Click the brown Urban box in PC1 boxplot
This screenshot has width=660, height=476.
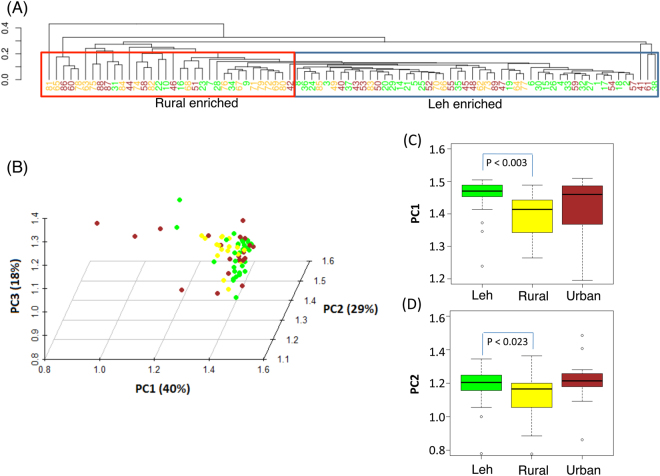point(583,205)
